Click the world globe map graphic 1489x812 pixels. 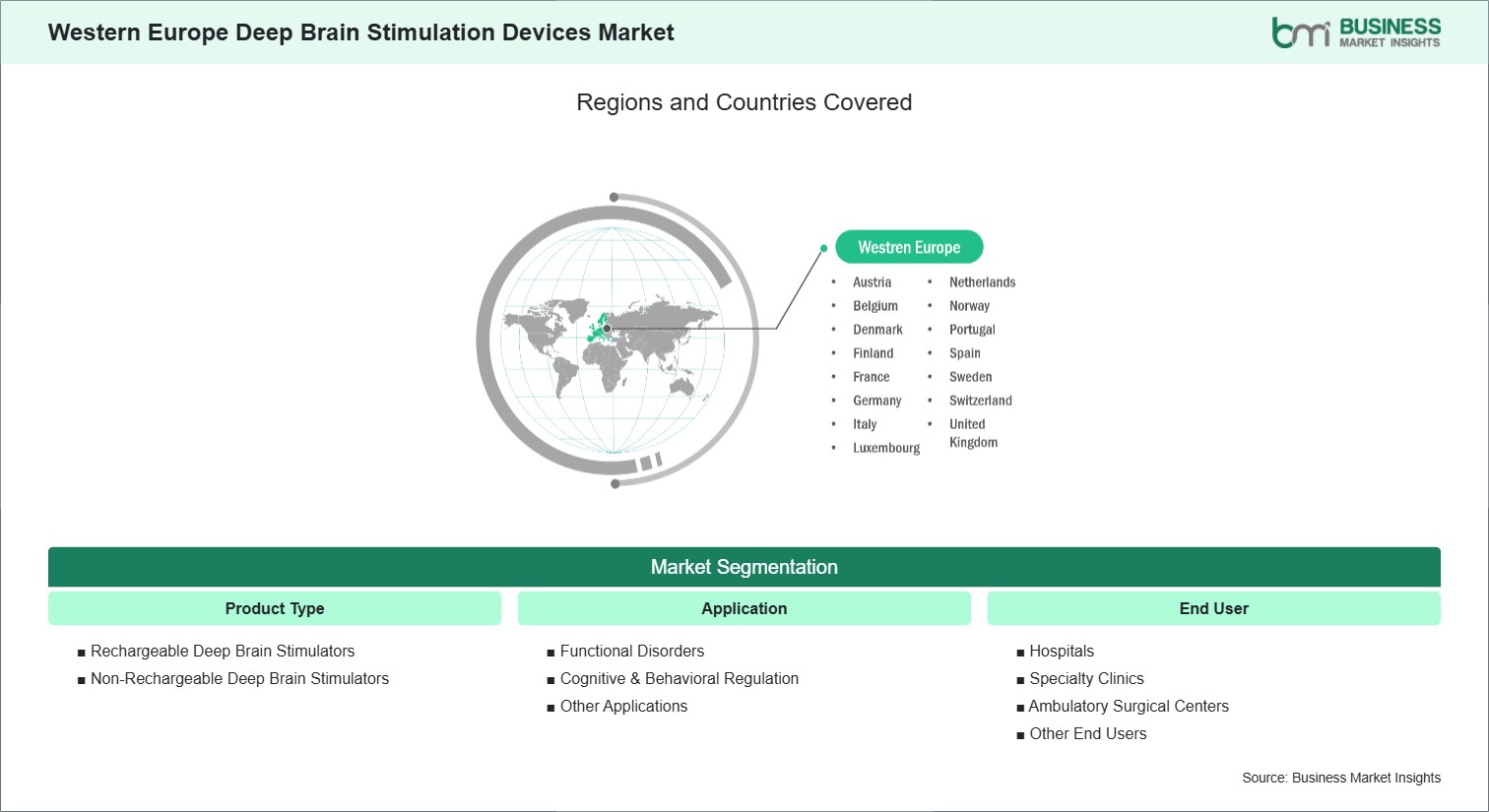click(x=617, y=341)
